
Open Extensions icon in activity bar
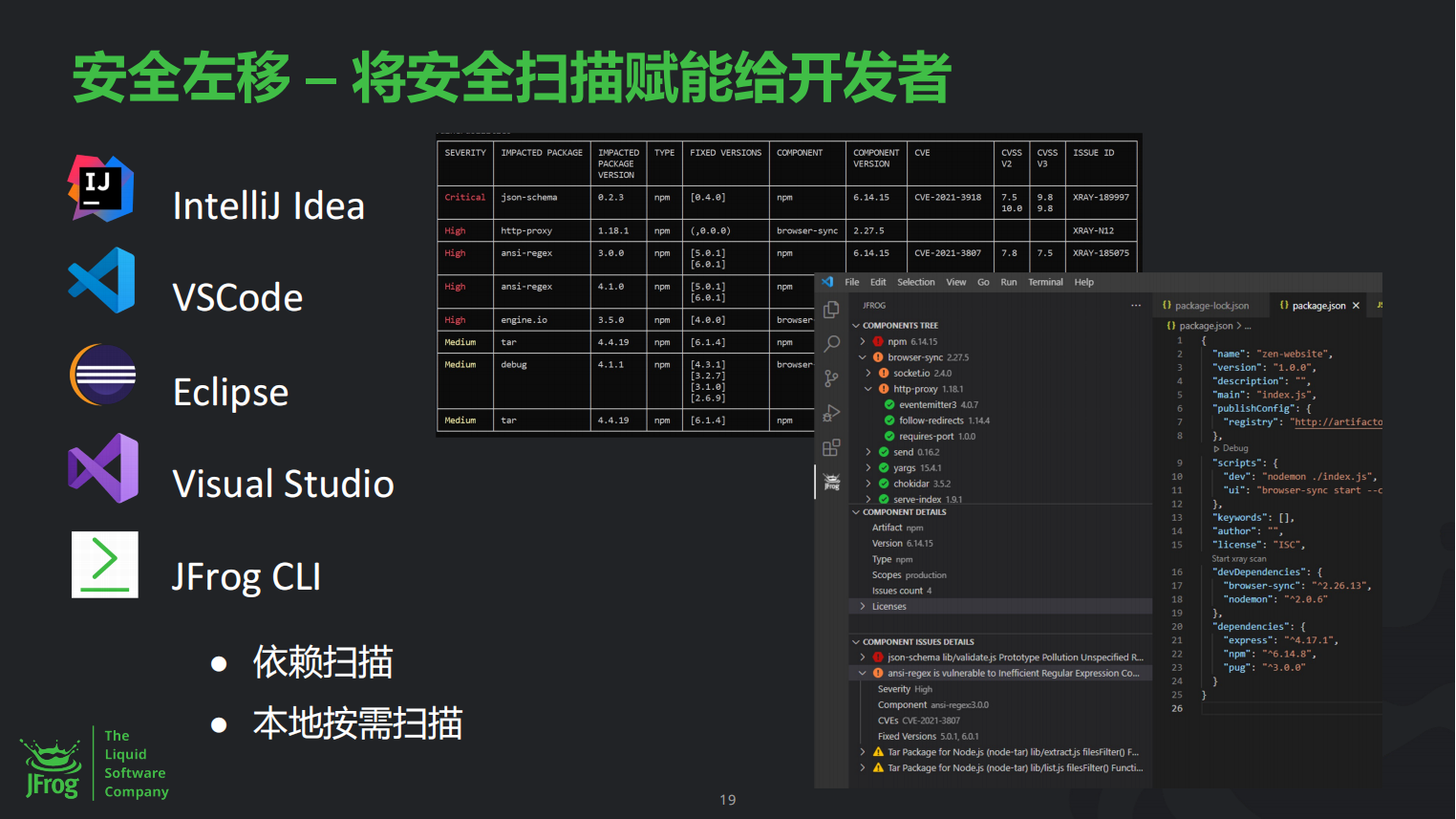click(831, 447)
